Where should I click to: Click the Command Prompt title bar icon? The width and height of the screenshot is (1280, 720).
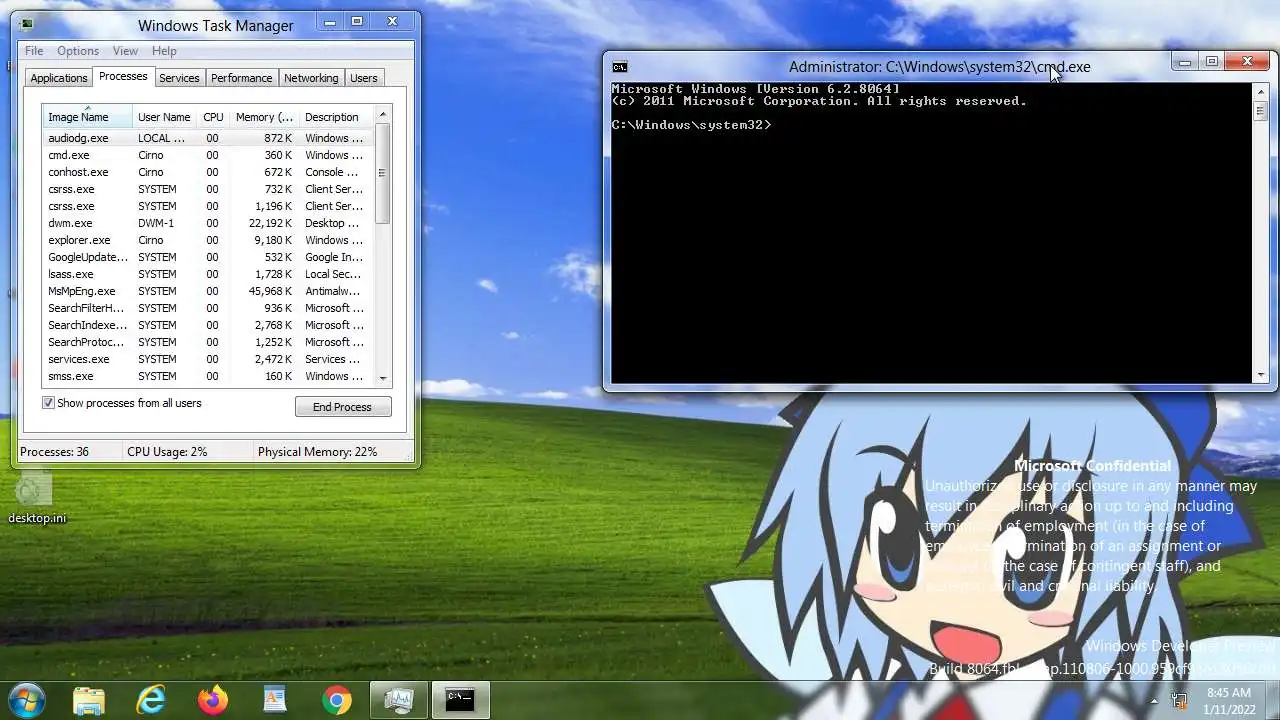(x=620, y=67)
